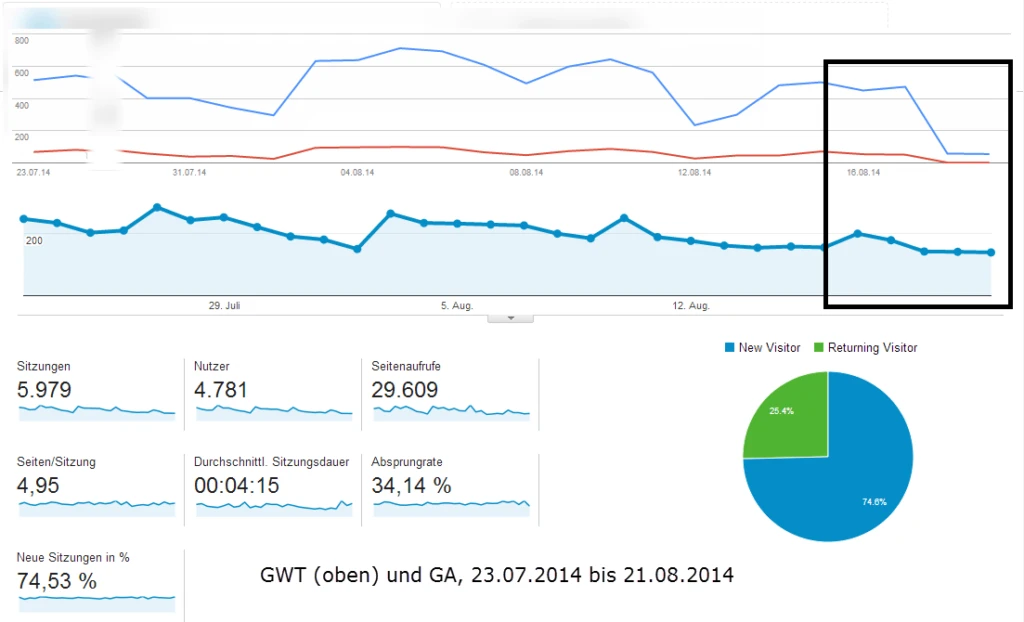Click the 800 y-axis label
1024x622 pixels.
point(22,41)
